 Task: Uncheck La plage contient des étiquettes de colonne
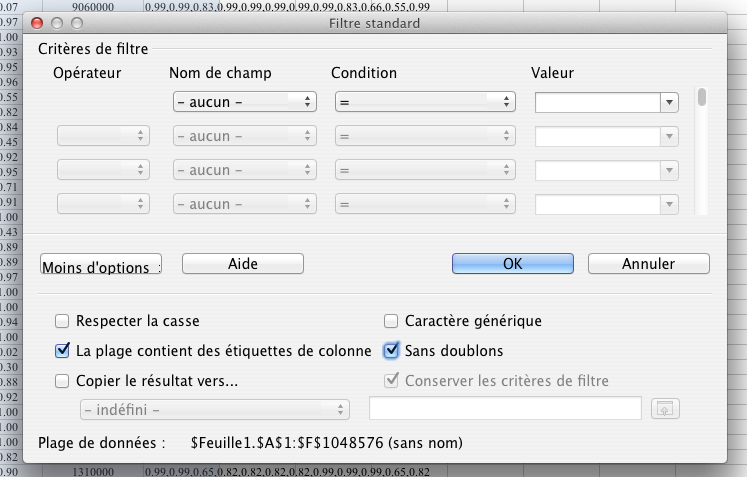(62, 351)
